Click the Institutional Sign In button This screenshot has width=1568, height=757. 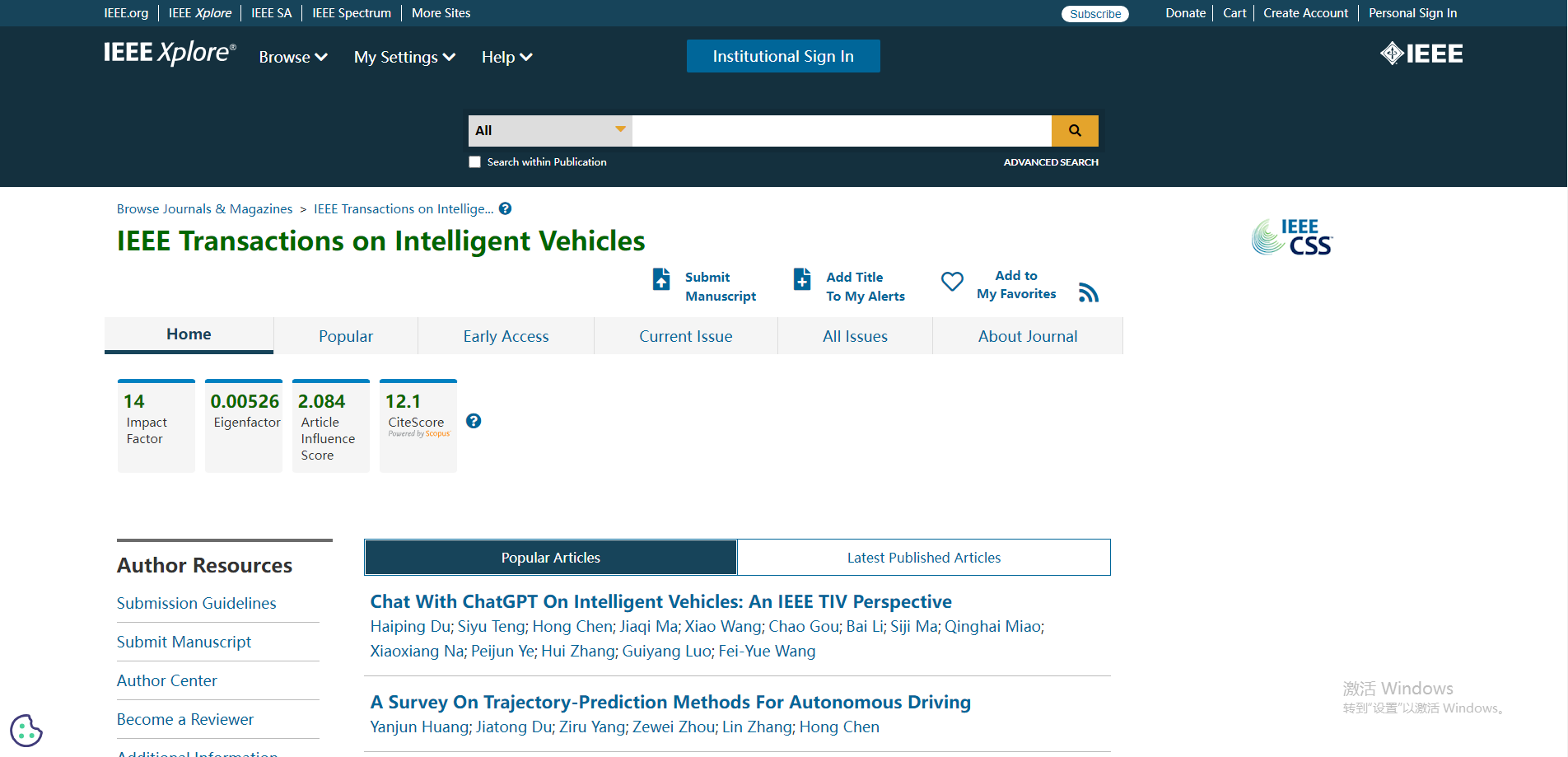click(x=783, y=56)
